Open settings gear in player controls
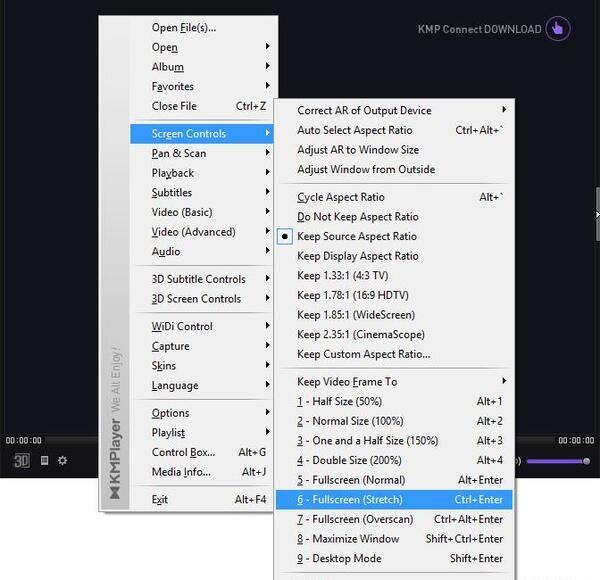The image size is (600, 580). coord(62,460)
